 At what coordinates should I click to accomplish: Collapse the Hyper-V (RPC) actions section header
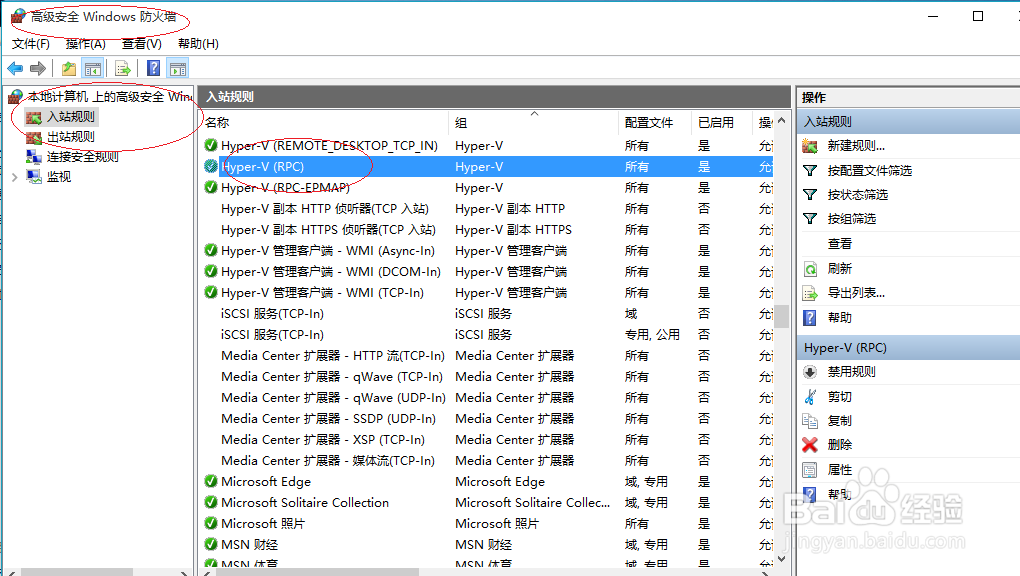tap(908, 348)
